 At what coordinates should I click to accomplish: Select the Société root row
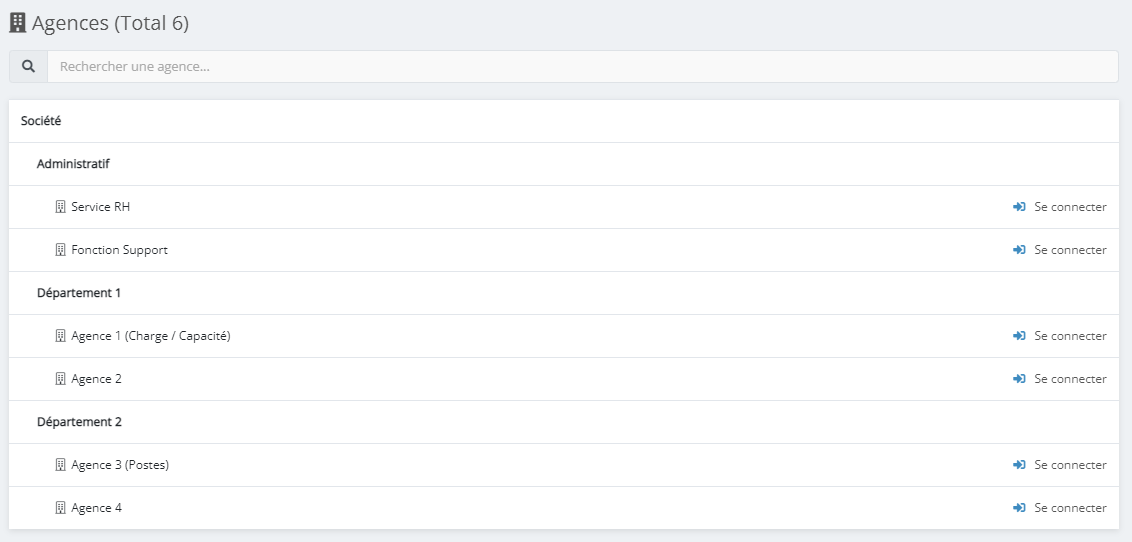click(41, 121)
